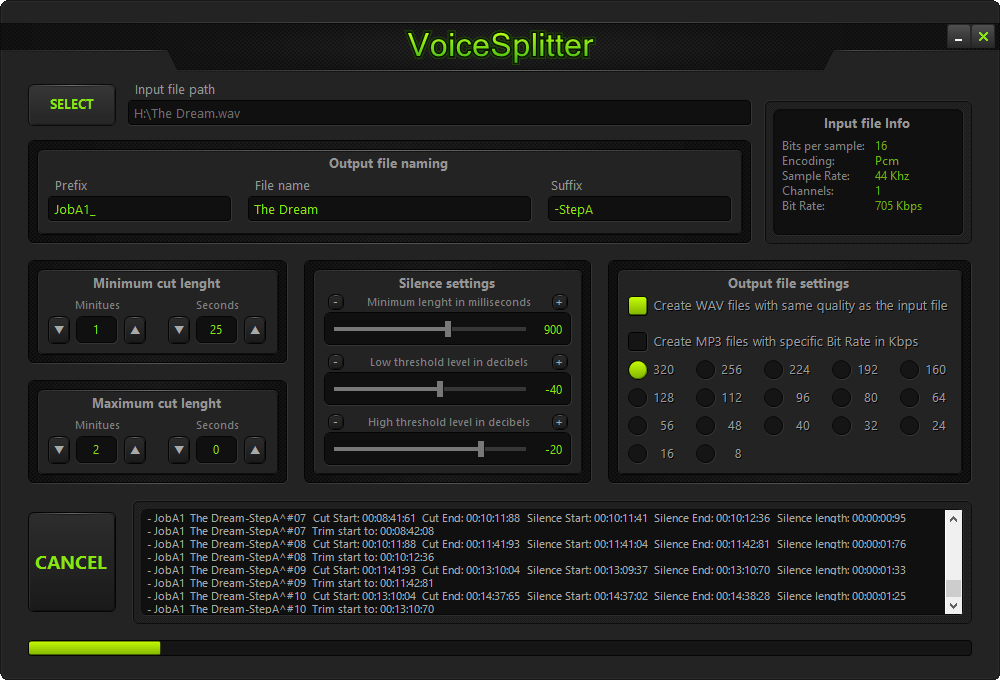Click the Suffix input field

[x=639, y=209]
